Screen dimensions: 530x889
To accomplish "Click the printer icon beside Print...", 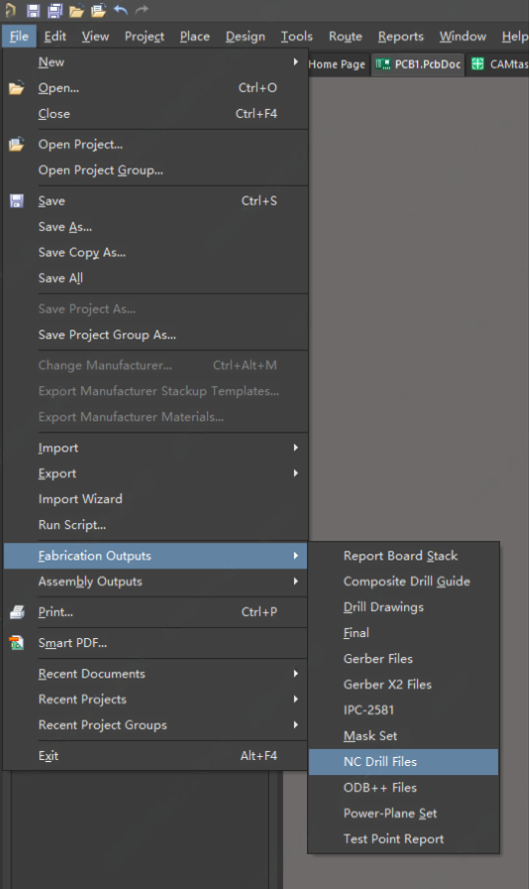I will tap(17, 612).
